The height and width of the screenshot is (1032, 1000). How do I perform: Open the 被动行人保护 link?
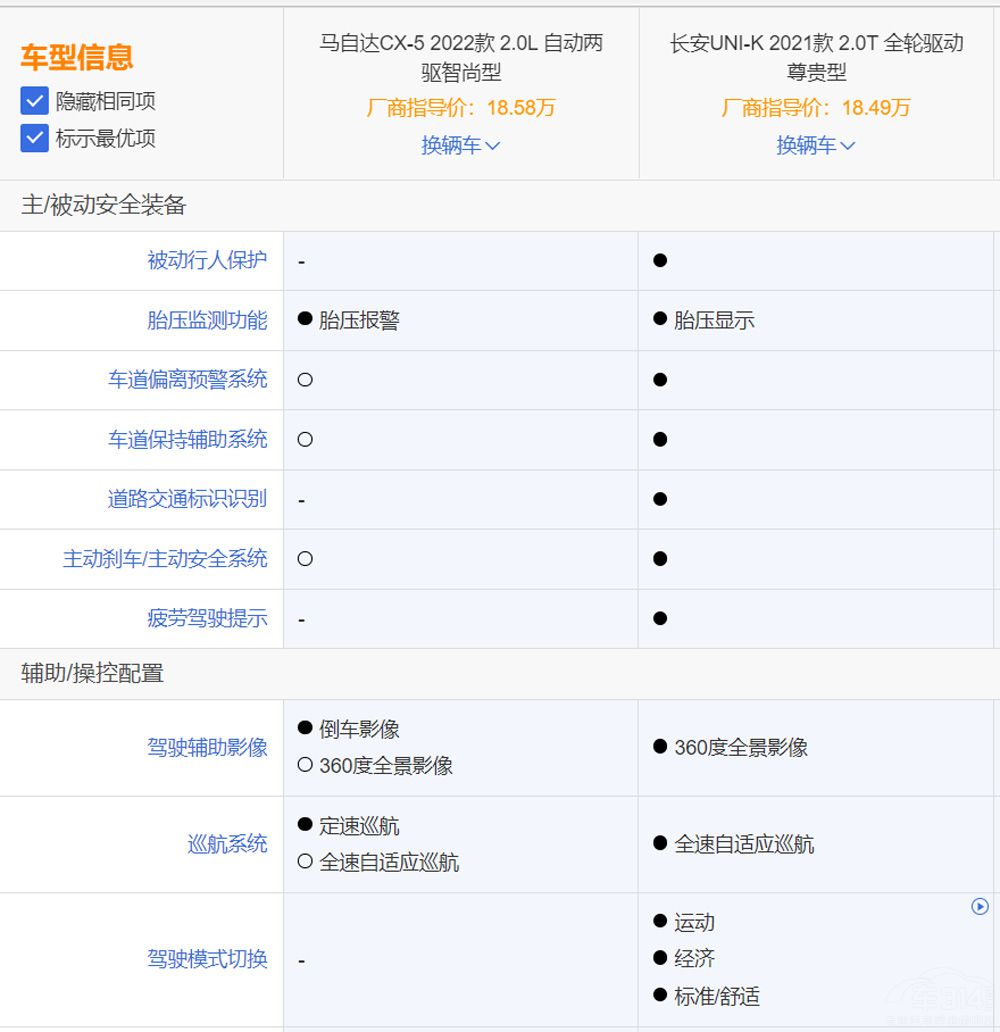point(207,260)
